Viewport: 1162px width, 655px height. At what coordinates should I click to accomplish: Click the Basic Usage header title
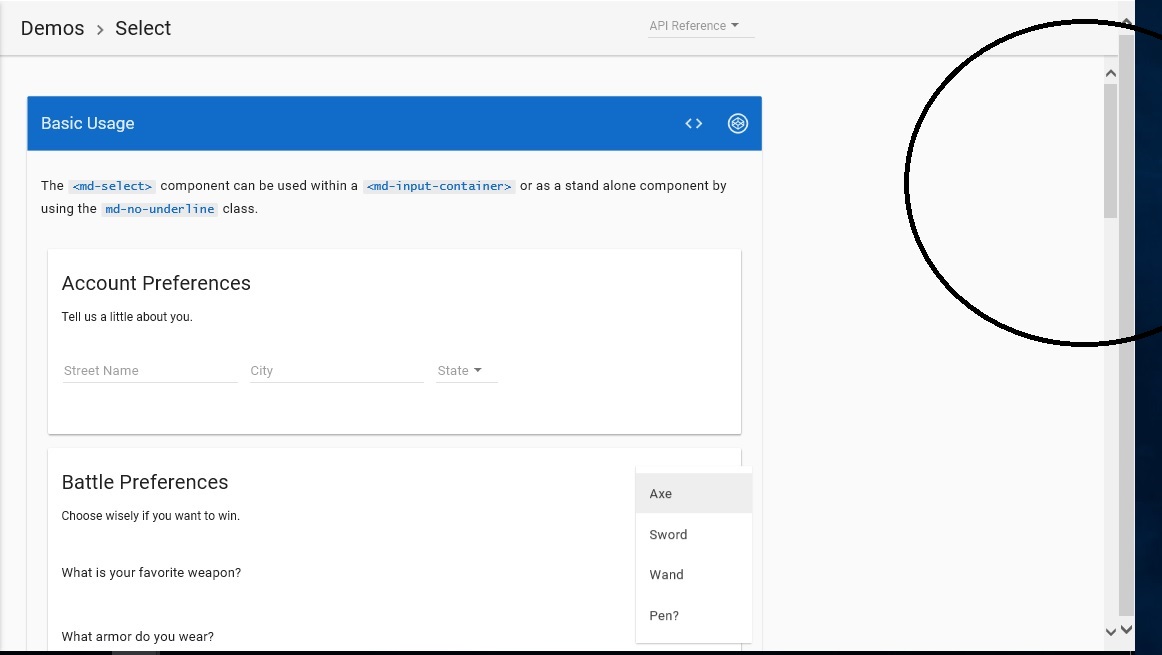pyautogui.click(x=87, y=124)
